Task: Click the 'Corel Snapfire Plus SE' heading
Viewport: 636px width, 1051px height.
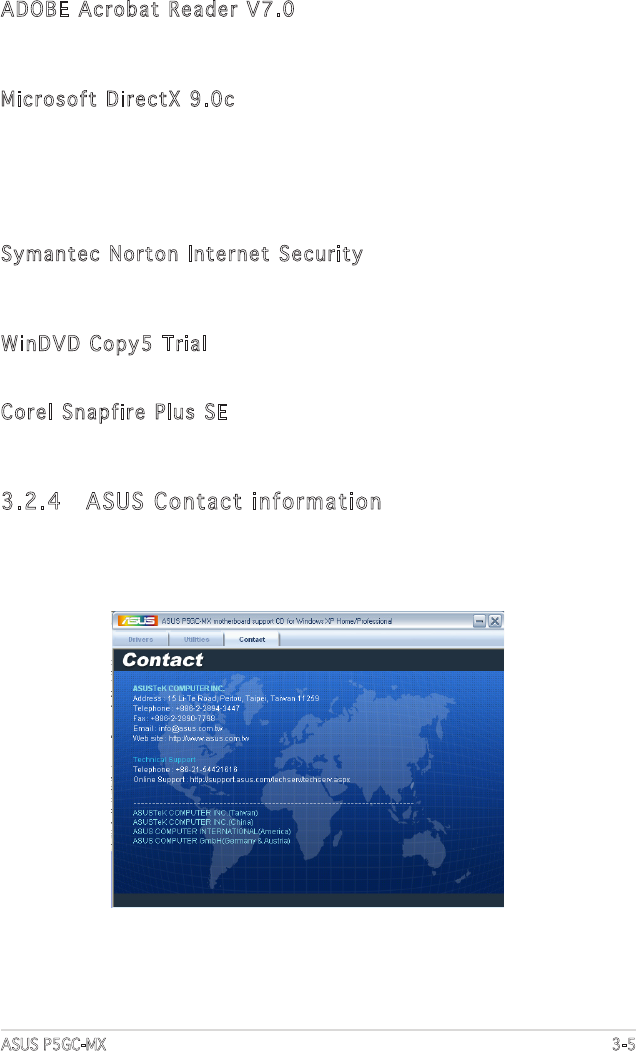Action: (114, 412)
